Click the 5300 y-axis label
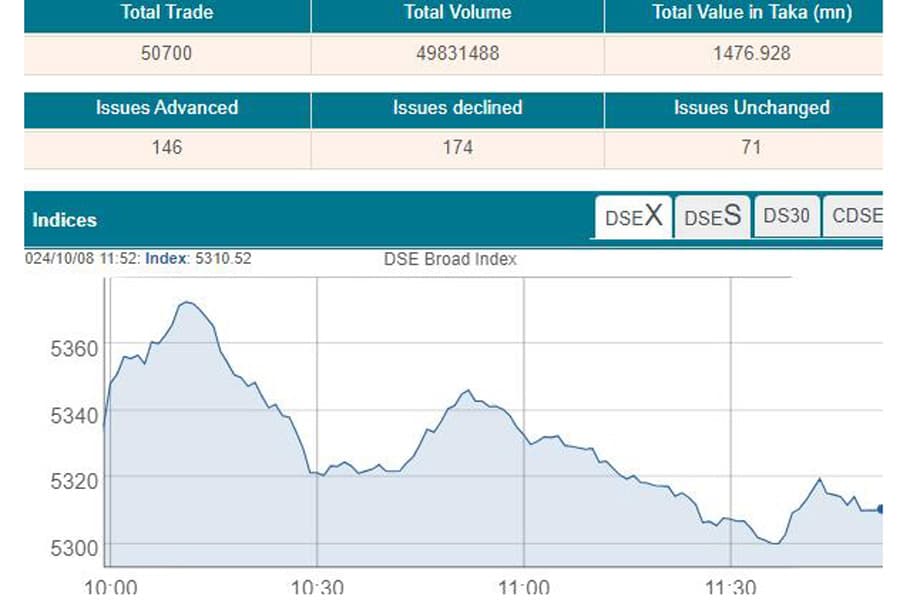Viewport: 900px width, 600px height. pos(74,548)
